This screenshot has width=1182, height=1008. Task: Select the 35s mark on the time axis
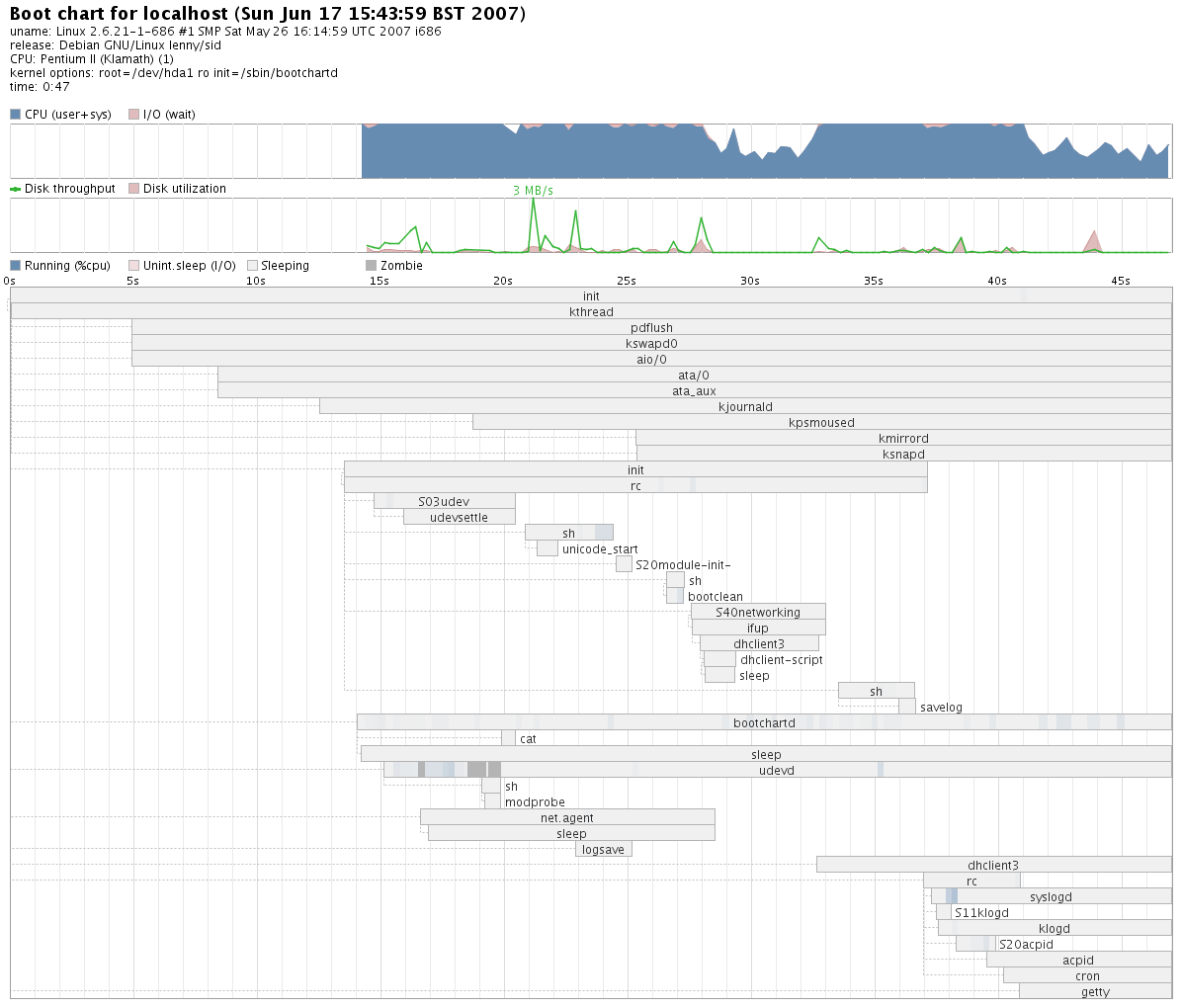(874, 282)
